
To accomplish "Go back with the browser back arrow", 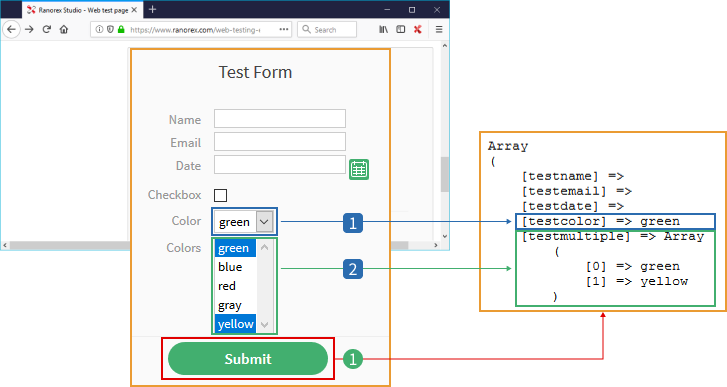I will (x=11, y=30).
